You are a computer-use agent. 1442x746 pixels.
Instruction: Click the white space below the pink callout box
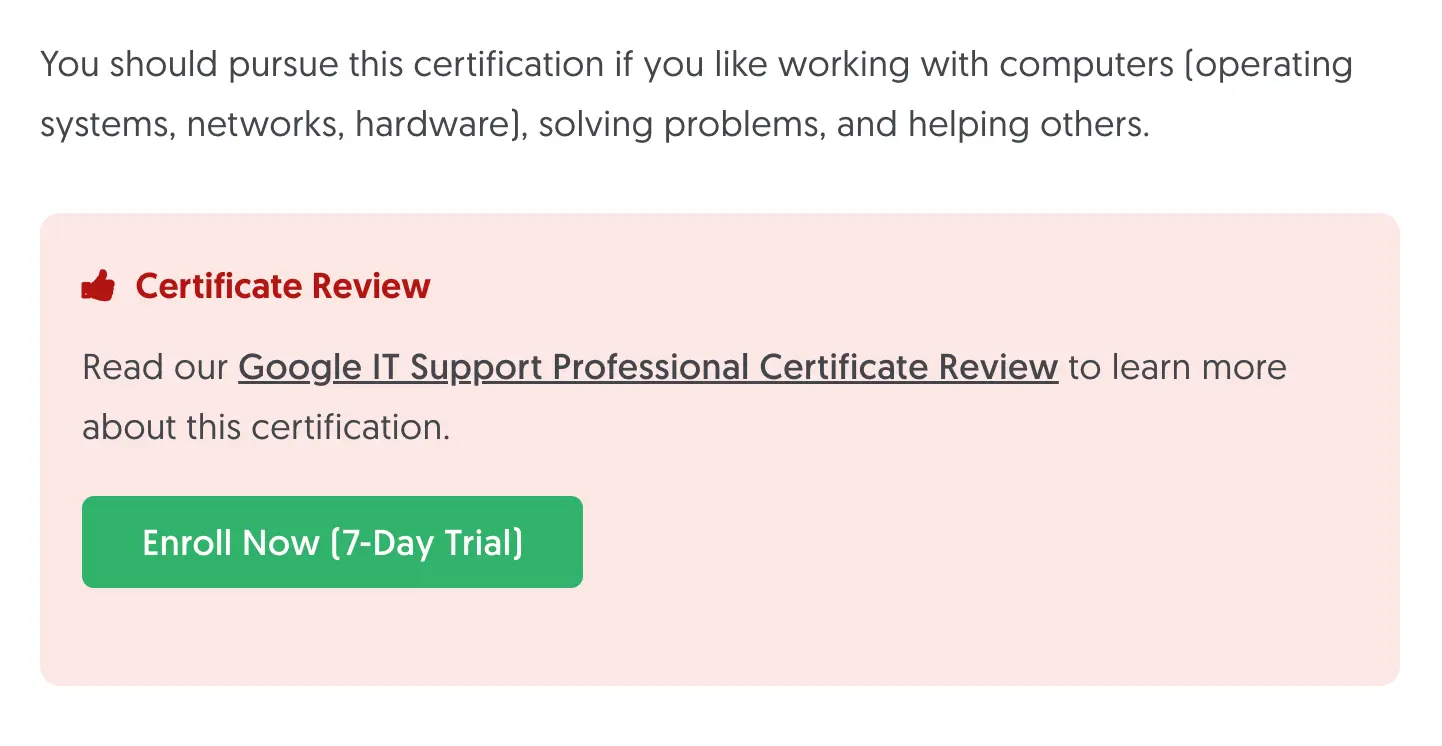[x=720, y=717]
